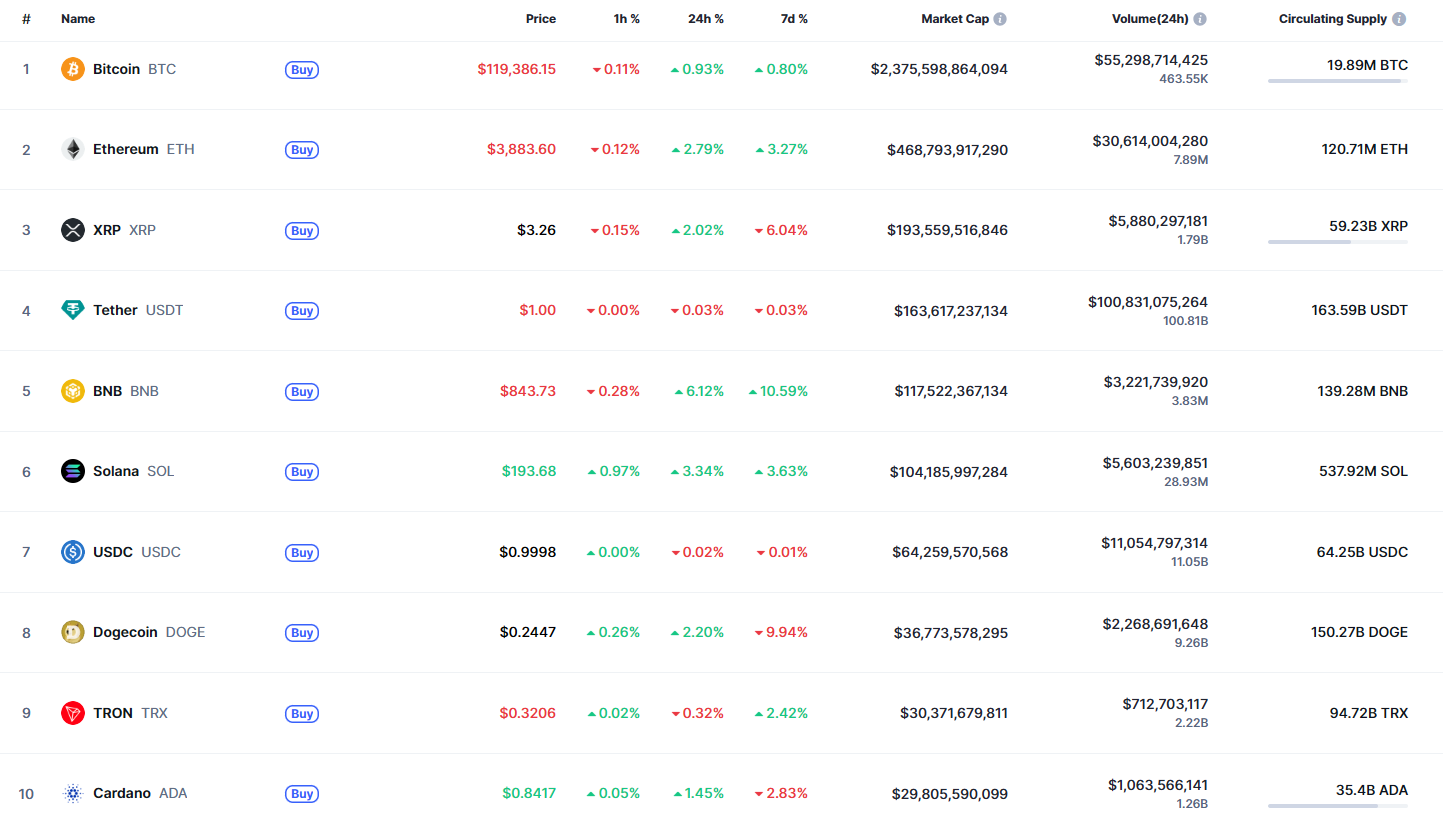Click TRON volume $712,703,117

(1165, 704)
